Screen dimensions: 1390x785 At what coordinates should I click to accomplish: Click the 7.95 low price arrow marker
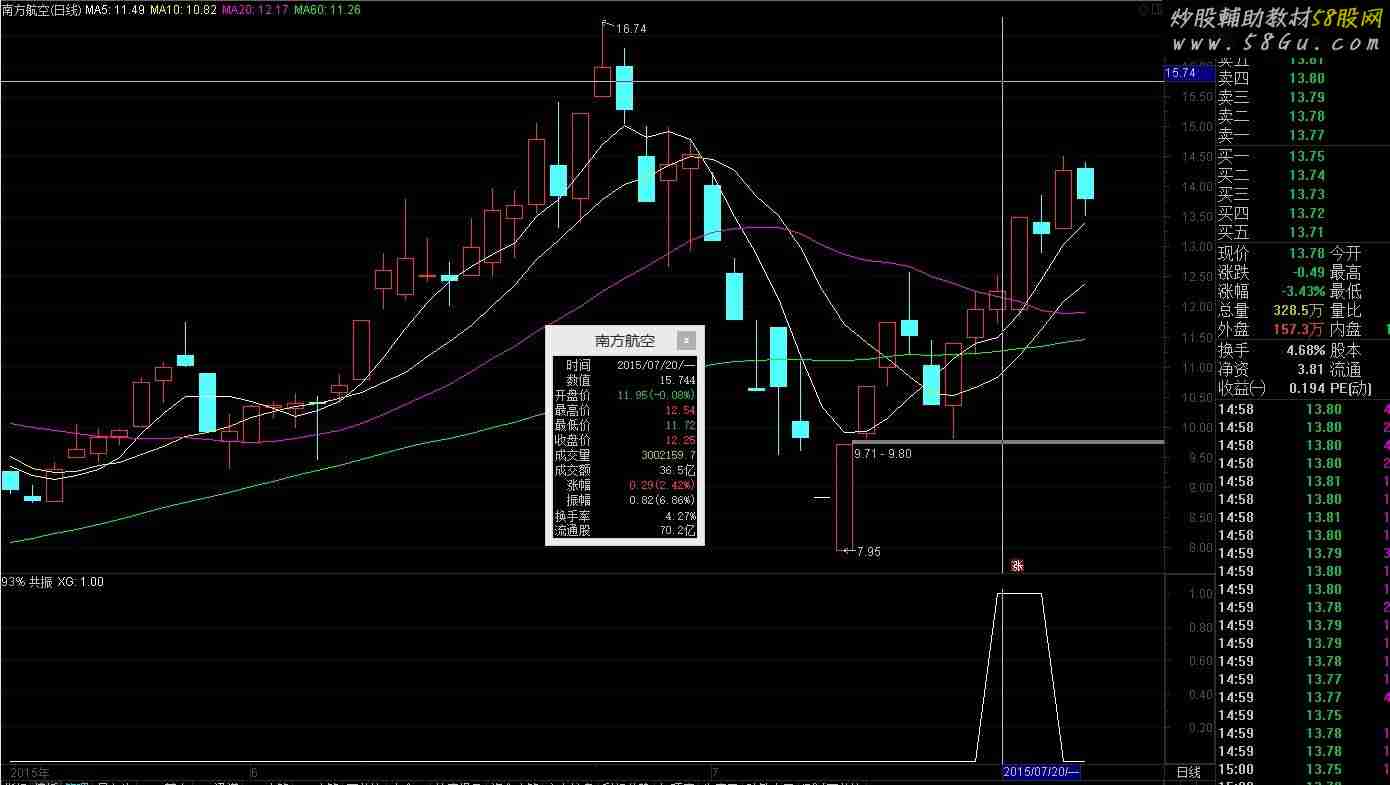[x=863, y=551]
